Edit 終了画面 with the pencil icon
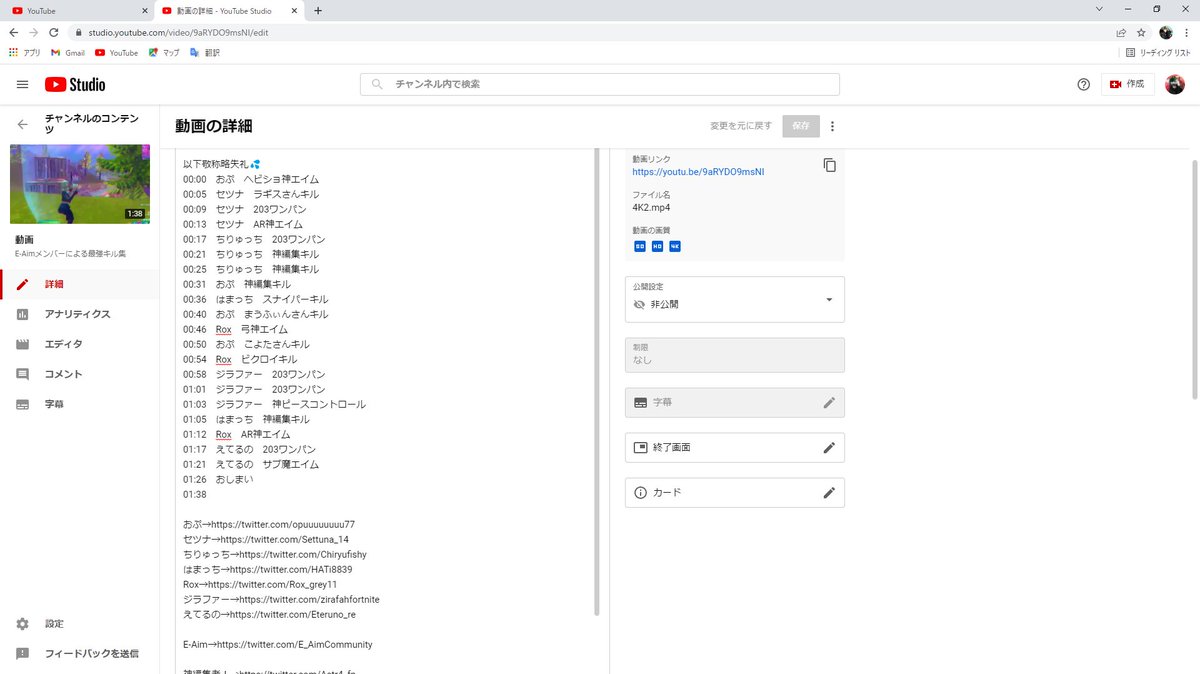Viewport: 1200px width, 674px height. click(x=828, y=447)
